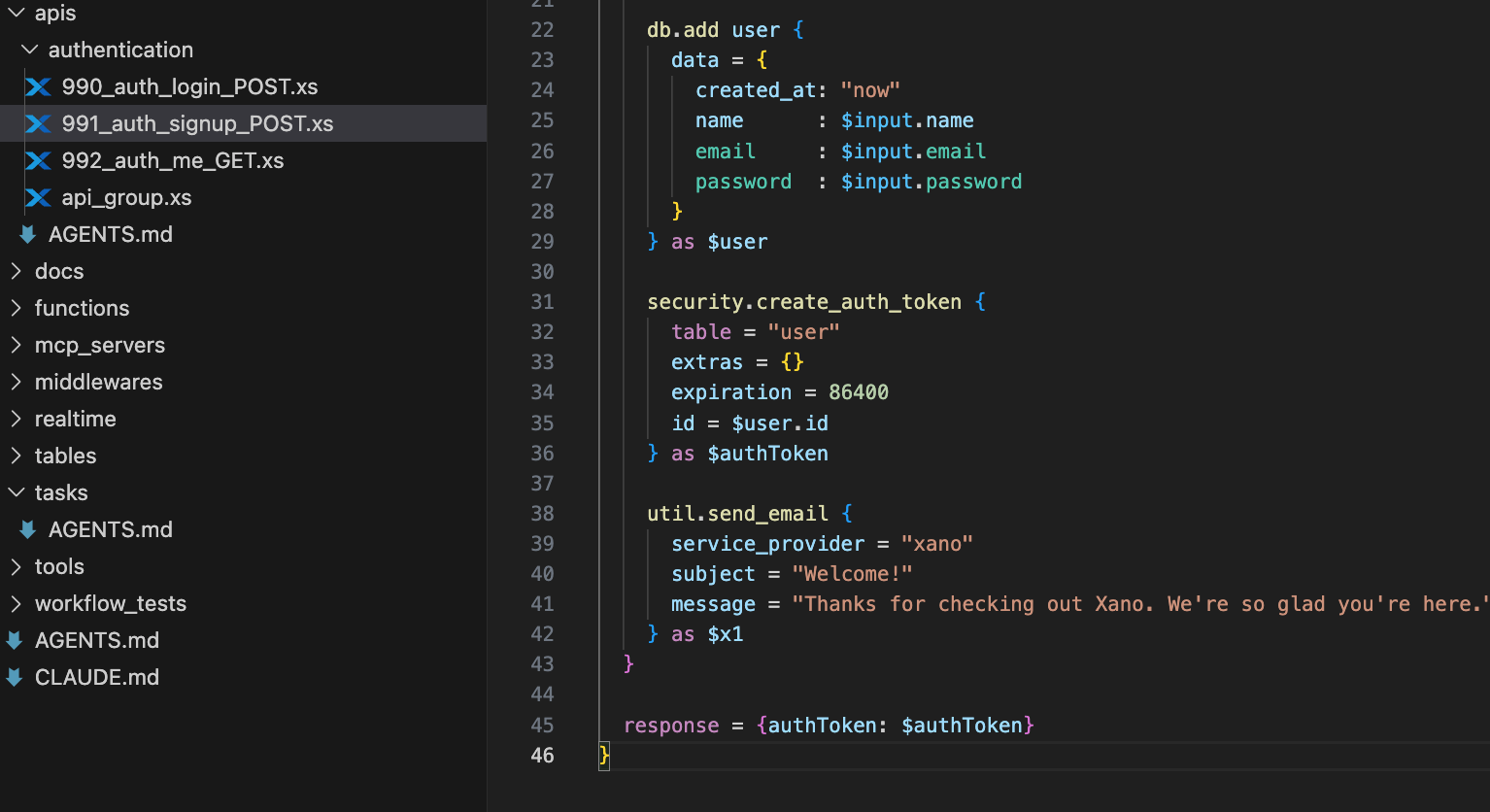Open the 990_auth_login_POST.xs file
Screen dimensions: 1490x812
(189, 86)
